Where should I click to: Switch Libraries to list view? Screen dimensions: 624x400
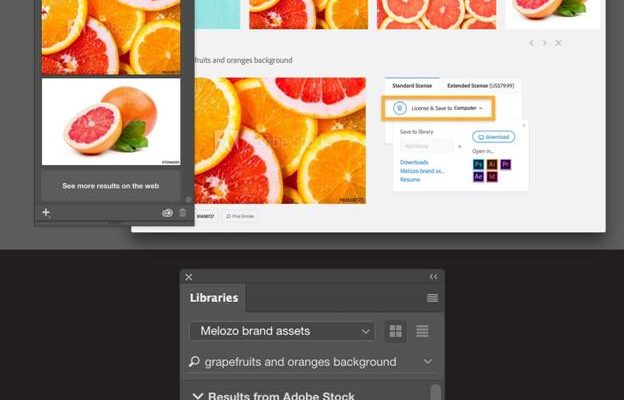tap(422, 331)
